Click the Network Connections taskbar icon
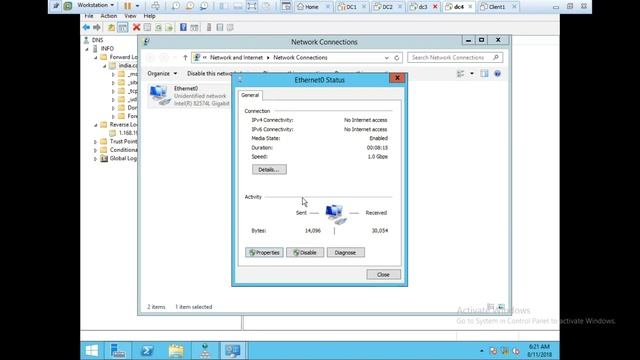This screenshot has height=360, width=640. (x=233, y=351)
